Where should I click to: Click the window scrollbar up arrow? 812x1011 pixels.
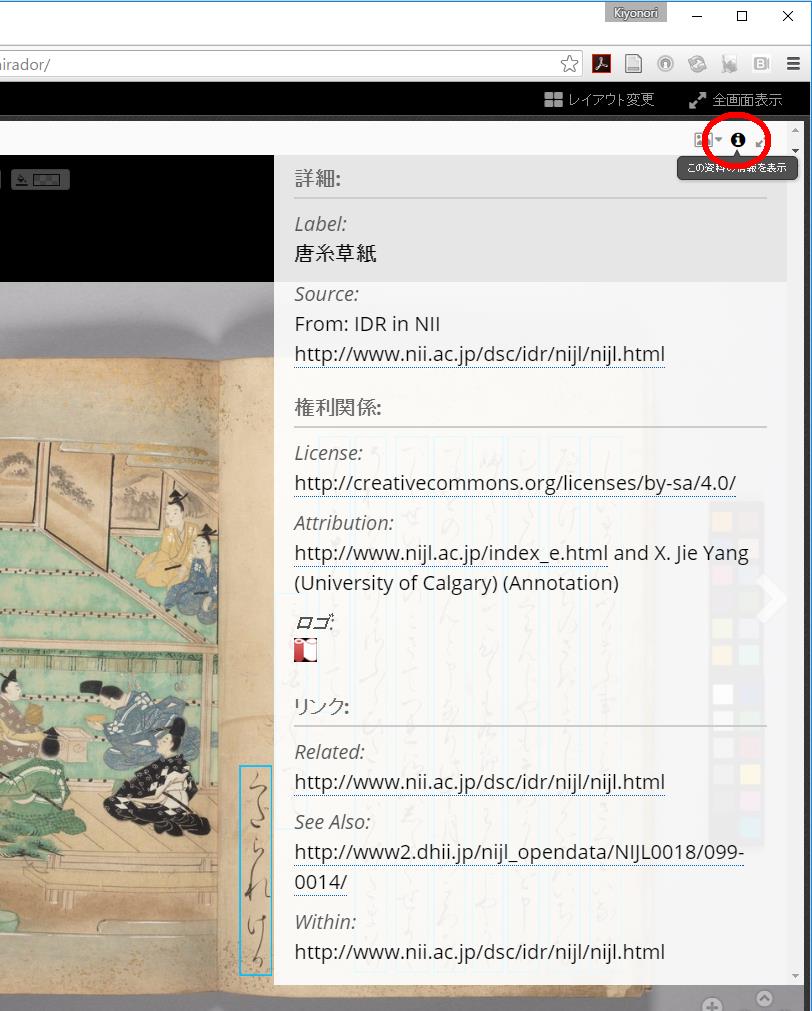coord(795,130)
